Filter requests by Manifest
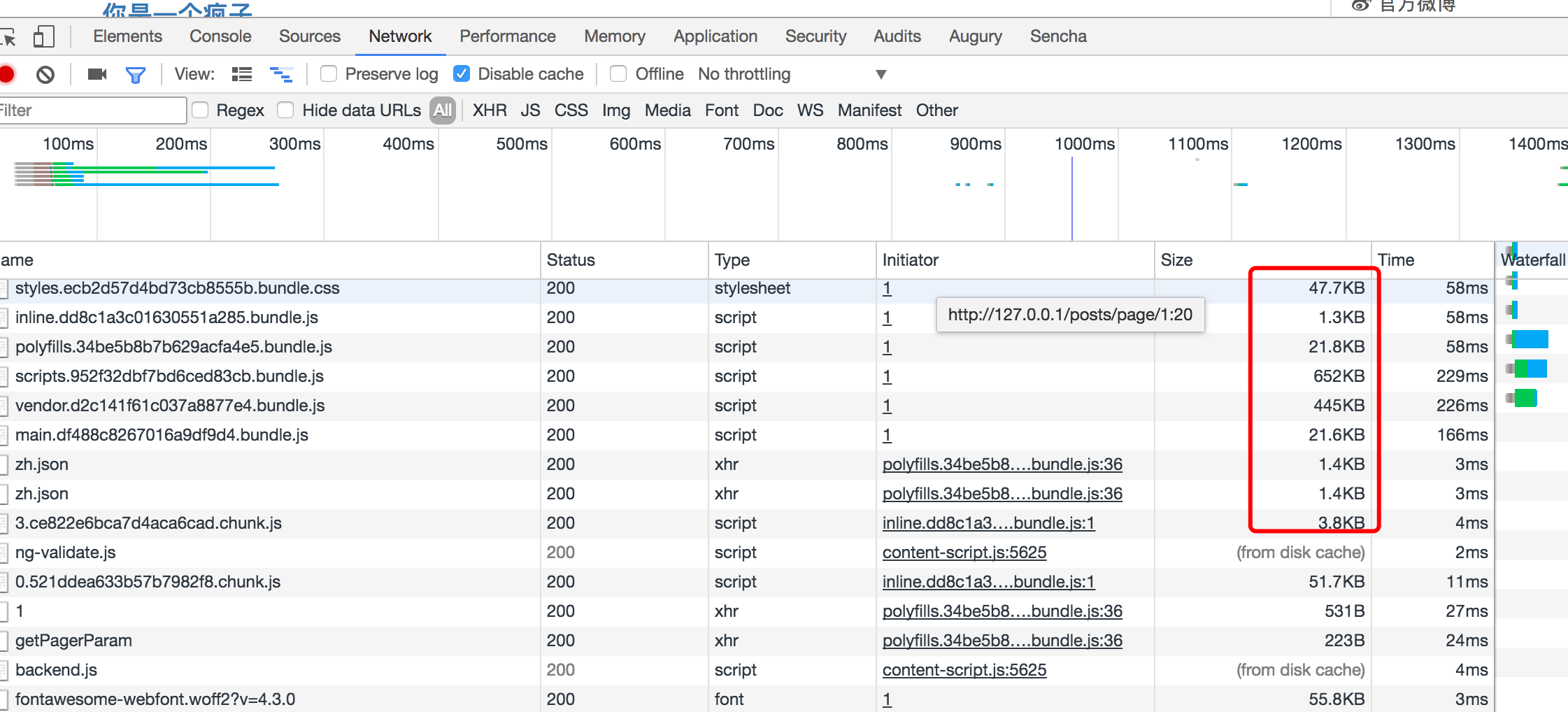The image size is (1568, 712). [x=870, y=111]
